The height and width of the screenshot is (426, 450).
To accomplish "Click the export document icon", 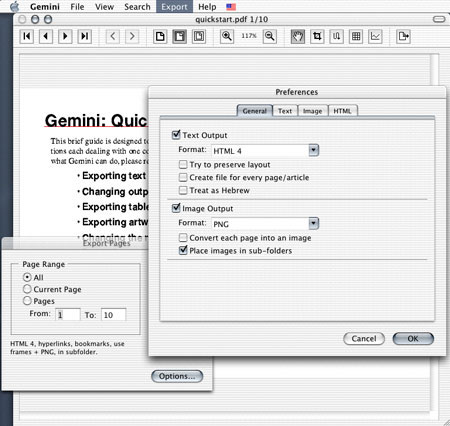I will pyautogui.click(x=404, y=36).
